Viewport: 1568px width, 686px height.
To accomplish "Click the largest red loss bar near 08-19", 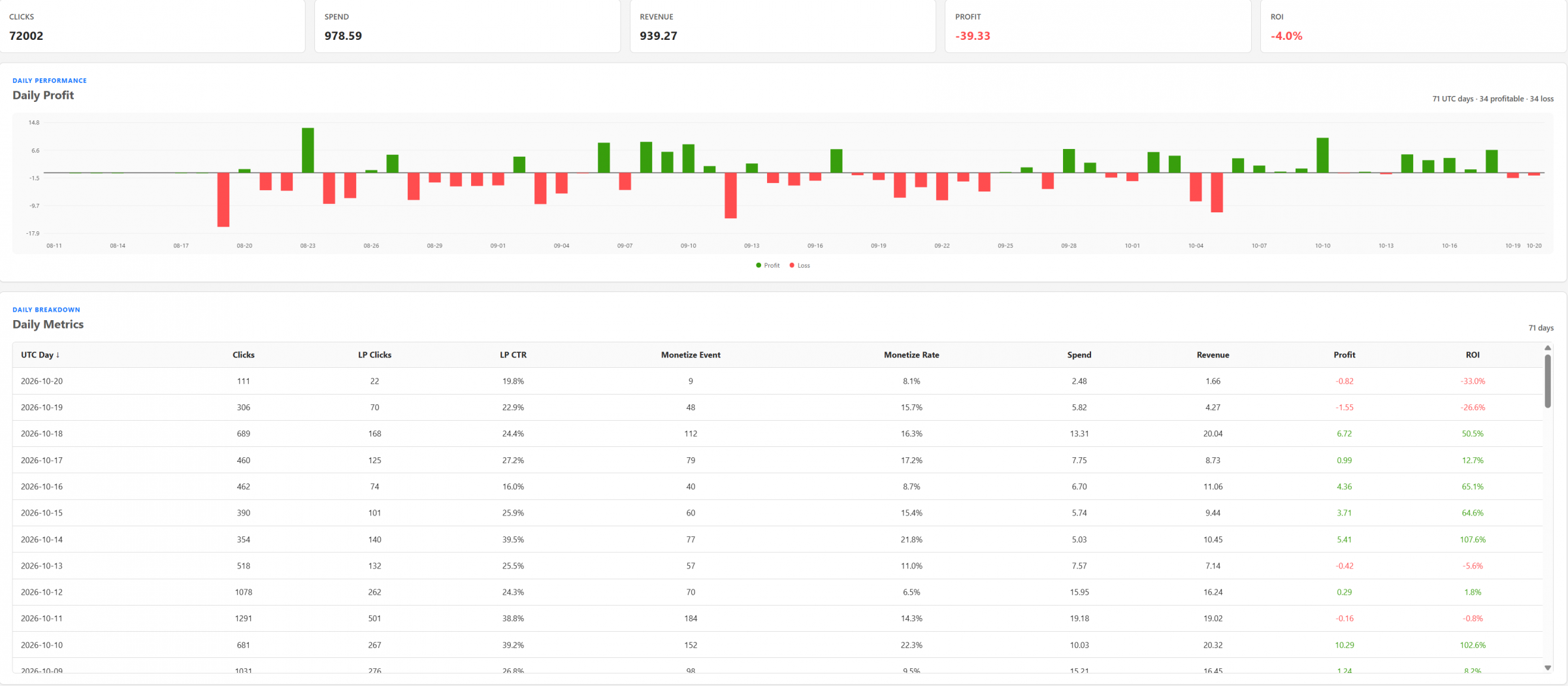I will point(223,200).
